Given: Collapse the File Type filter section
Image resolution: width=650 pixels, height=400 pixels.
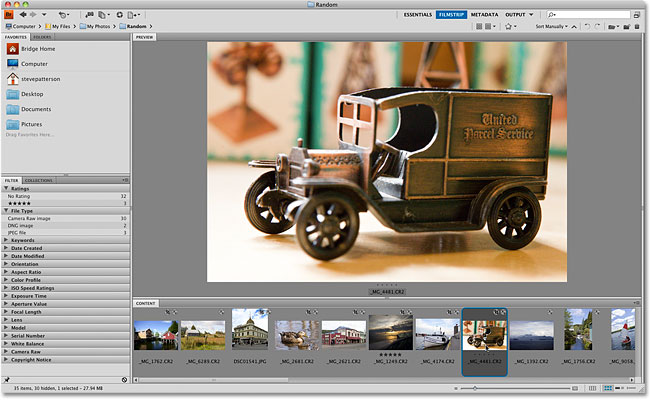Looking at the screenshot, I should [6, 211].
